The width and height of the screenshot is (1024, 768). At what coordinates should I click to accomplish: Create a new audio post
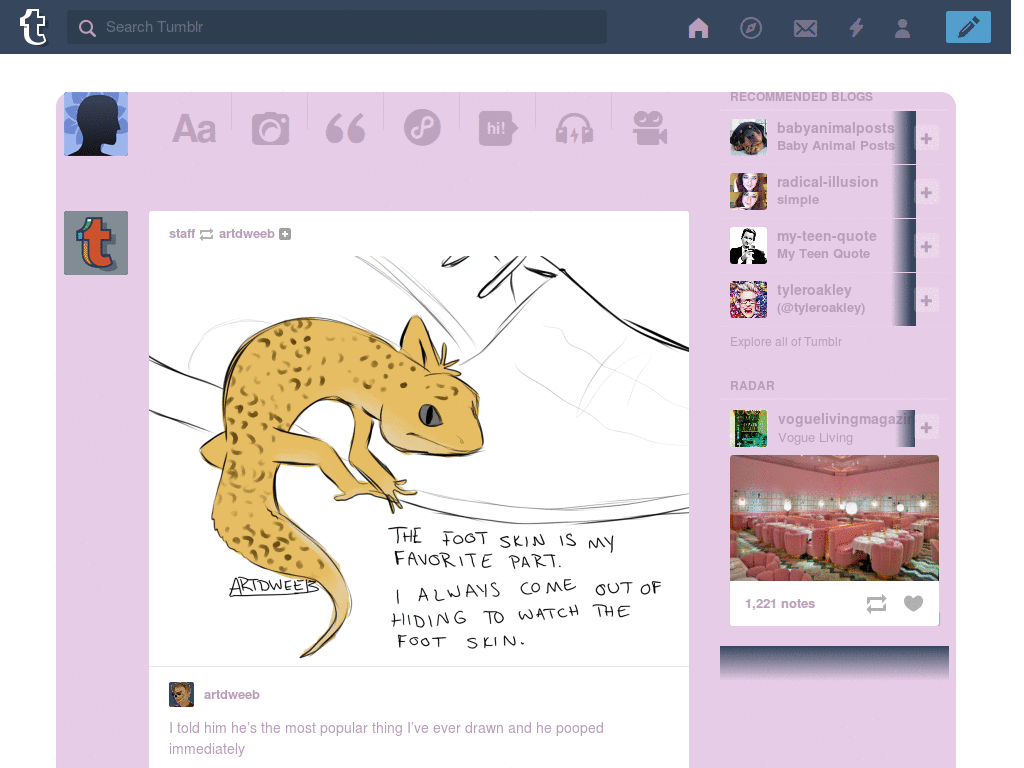[574, 128]
